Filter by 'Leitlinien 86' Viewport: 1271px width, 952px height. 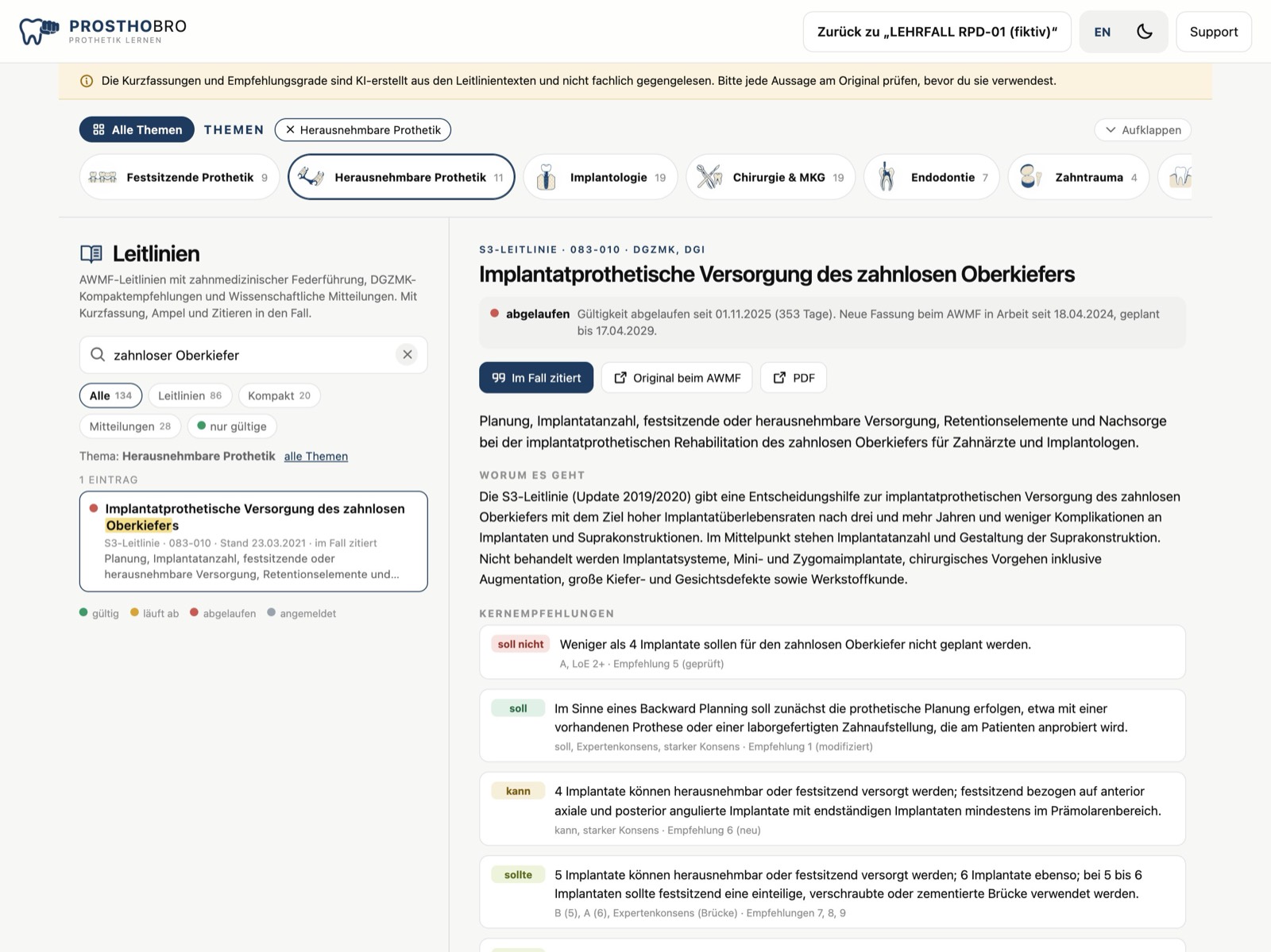[x=190, y=395]
